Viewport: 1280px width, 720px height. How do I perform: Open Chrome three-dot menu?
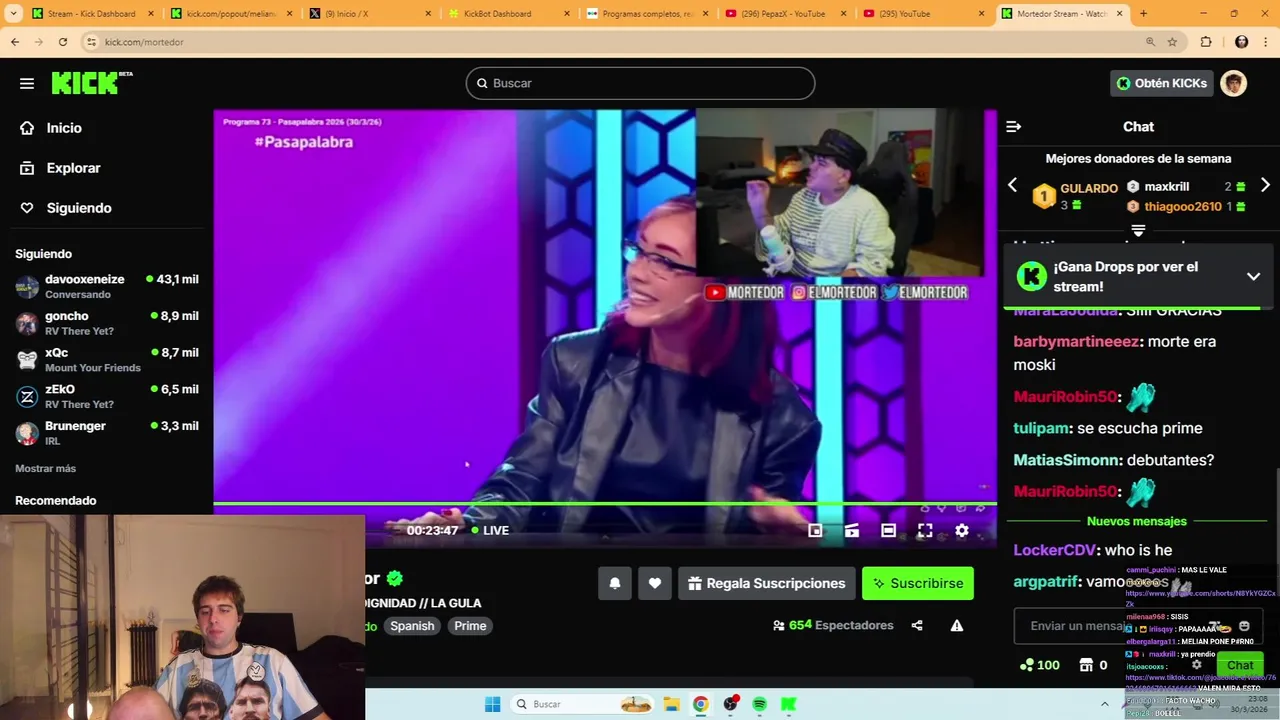(x=1266, y=42)
